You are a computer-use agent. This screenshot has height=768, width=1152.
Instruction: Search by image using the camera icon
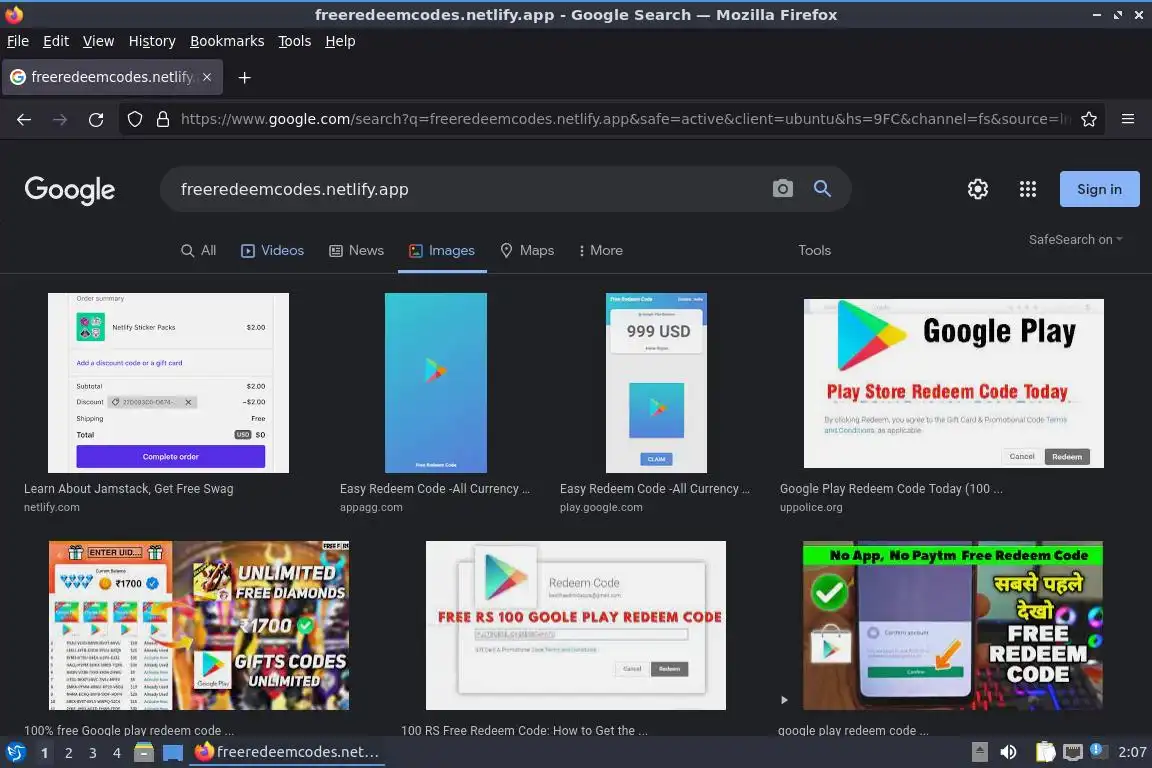tap(782, 189)
